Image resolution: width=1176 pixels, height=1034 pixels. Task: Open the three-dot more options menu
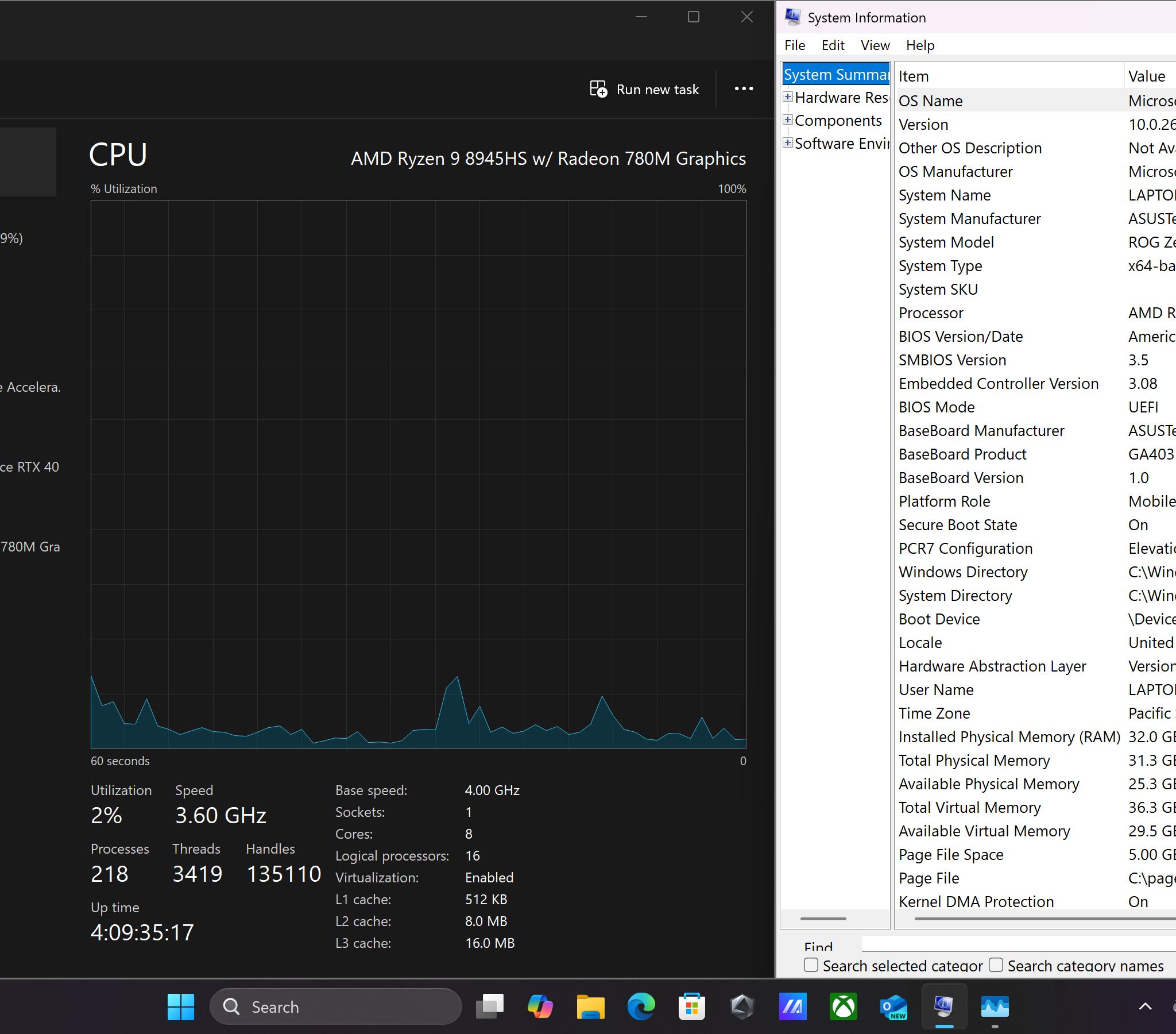[744, 88]
